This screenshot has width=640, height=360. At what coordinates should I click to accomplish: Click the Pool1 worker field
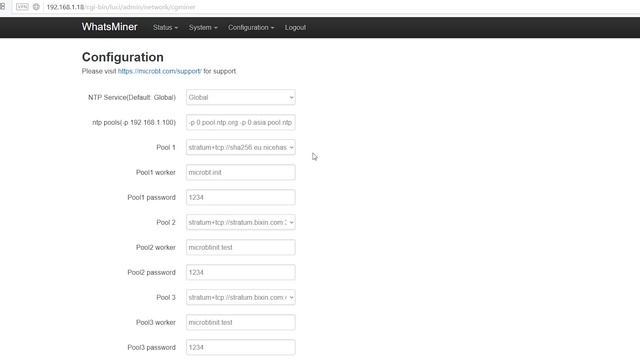tap(240, 172)
